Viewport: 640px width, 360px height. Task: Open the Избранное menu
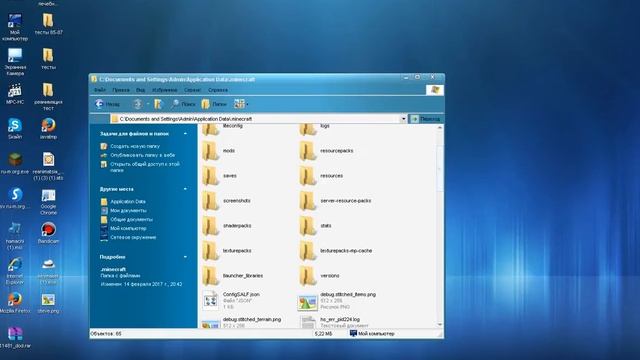164,90
